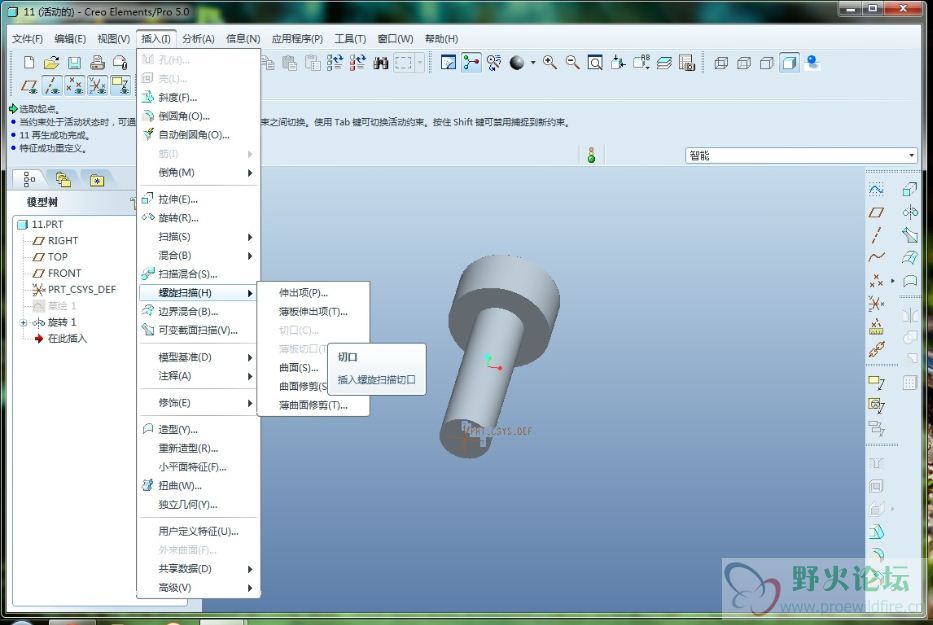
Task: Click the datum point tool on right toolbar
Action: click(x=876, y=280)
